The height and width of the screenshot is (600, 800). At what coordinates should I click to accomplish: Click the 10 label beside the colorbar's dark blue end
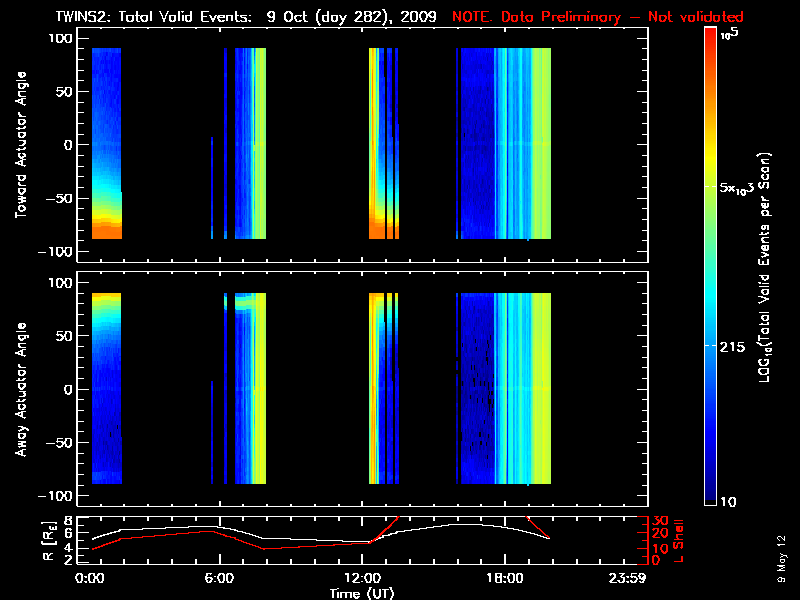(x=728, y=502)
